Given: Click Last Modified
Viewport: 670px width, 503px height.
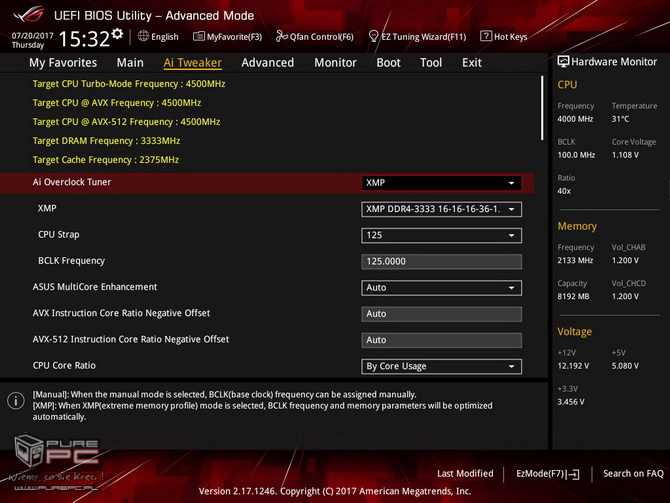Looking at the screenshot, I should coord(465,474).
